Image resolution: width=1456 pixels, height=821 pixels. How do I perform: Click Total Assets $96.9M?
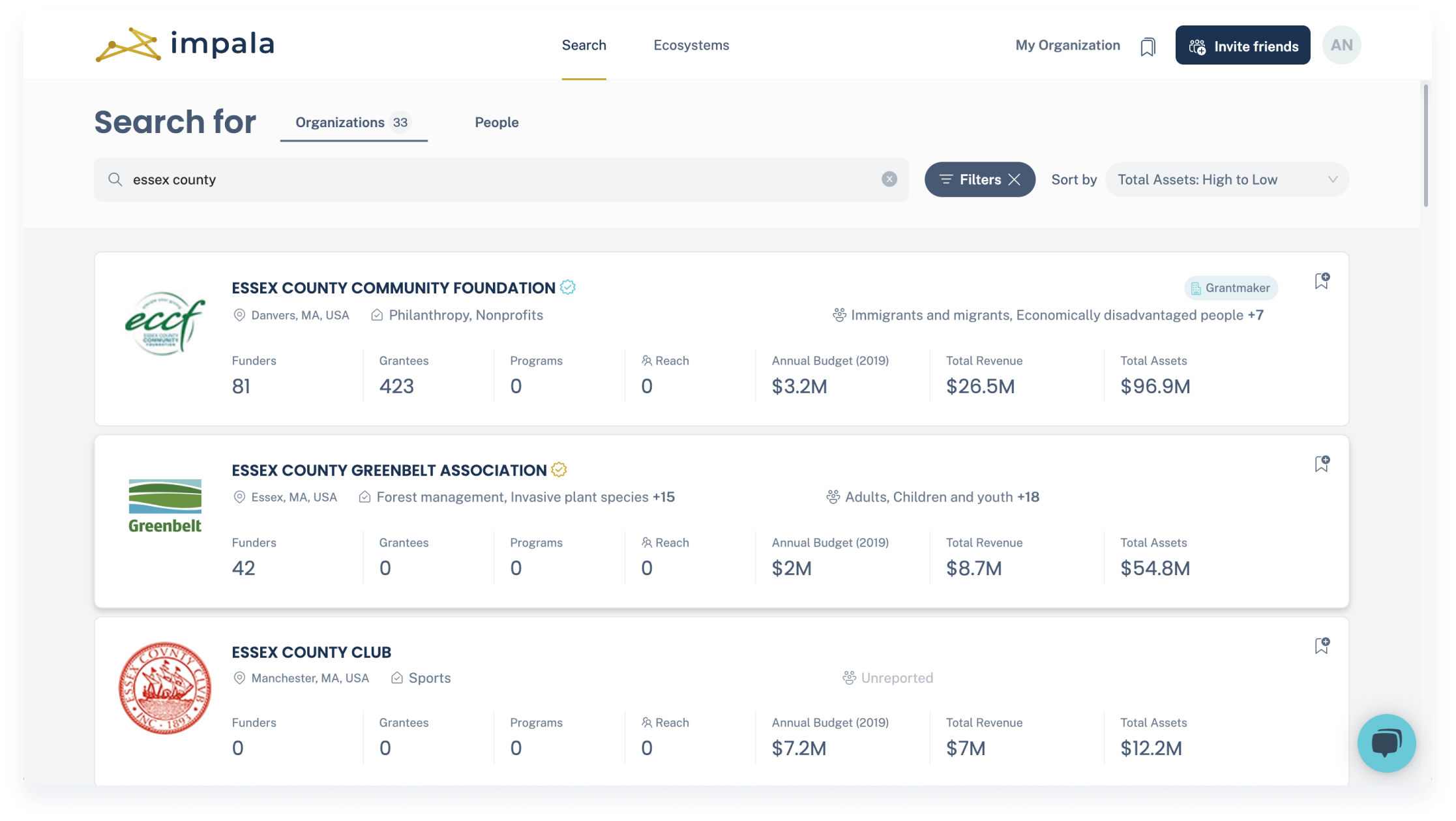pos(1155,386)
